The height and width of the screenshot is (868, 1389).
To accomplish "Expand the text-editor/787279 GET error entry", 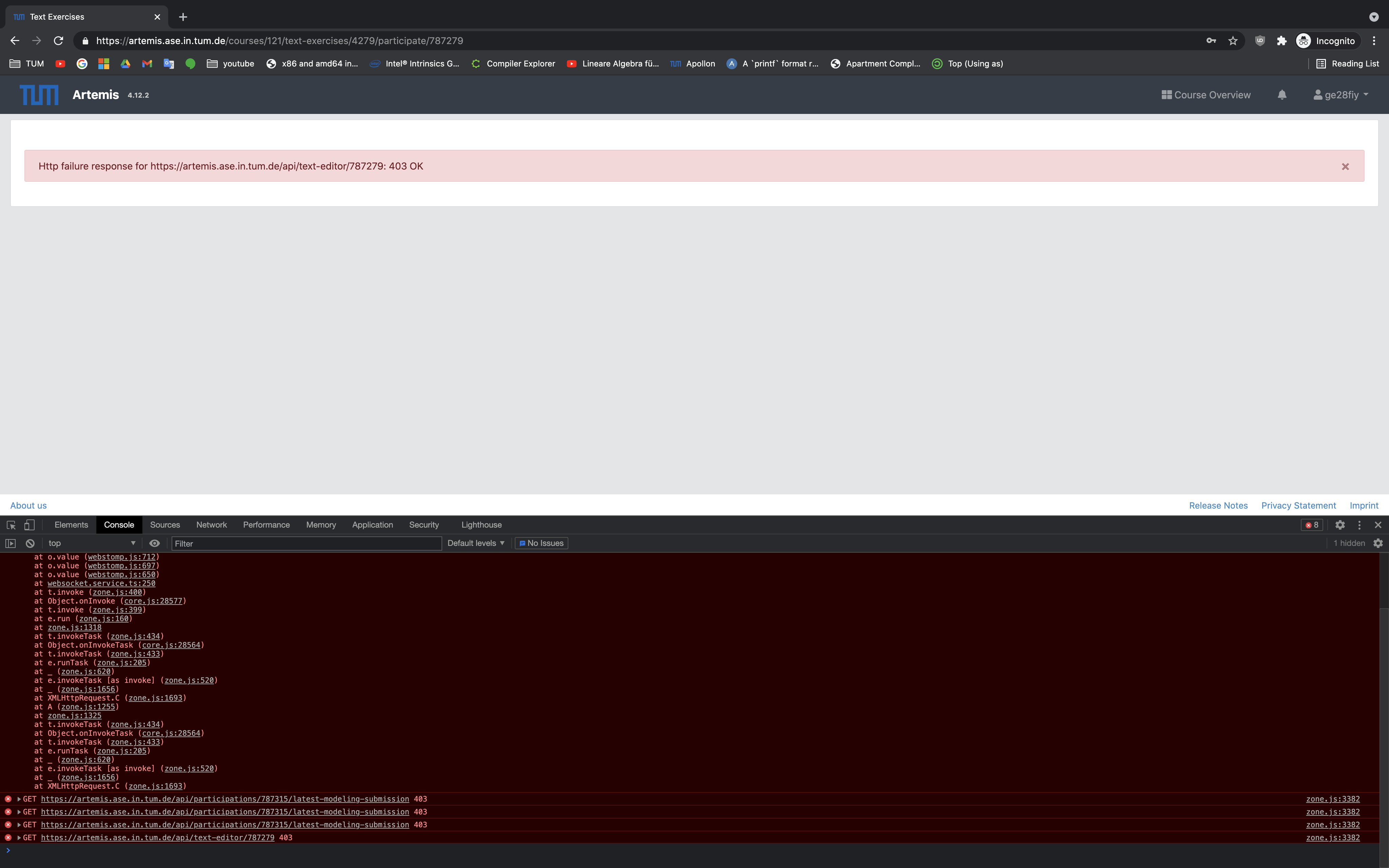I will click(19, 837).
